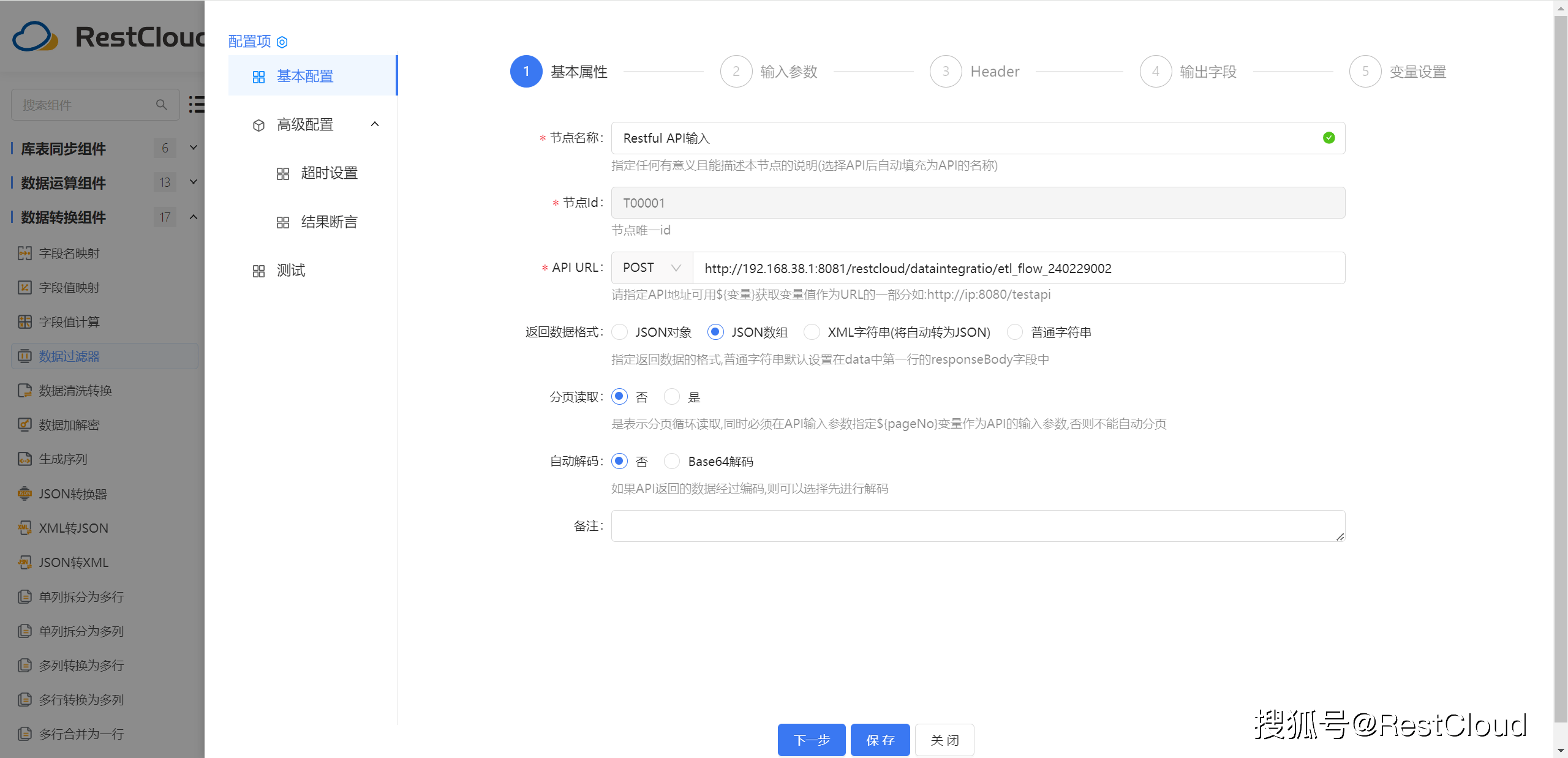Click the JSON转换器 component icon
This screenshot has width=1568, height=758.
tap(24, 493)
